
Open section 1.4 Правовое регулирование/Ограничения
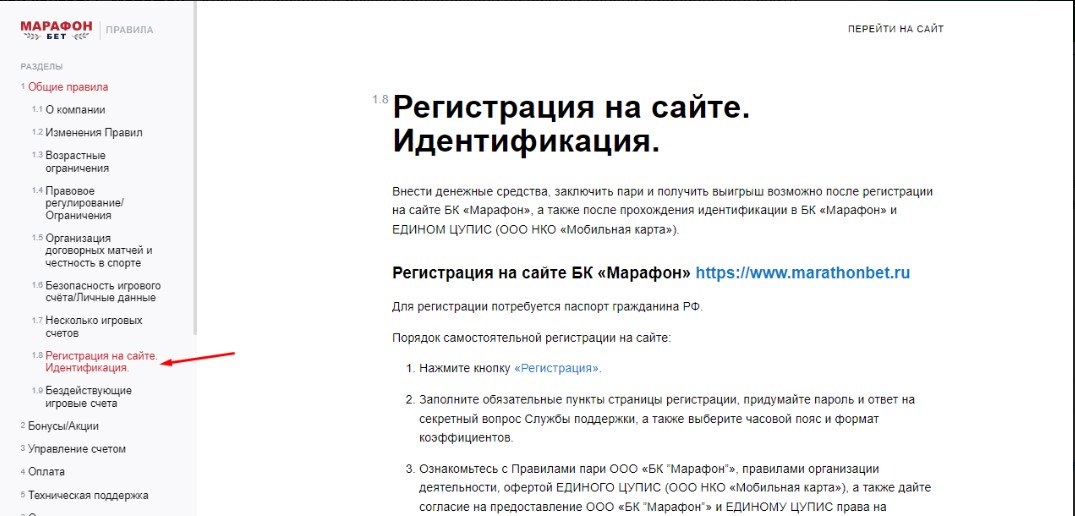tap(84, 203)
